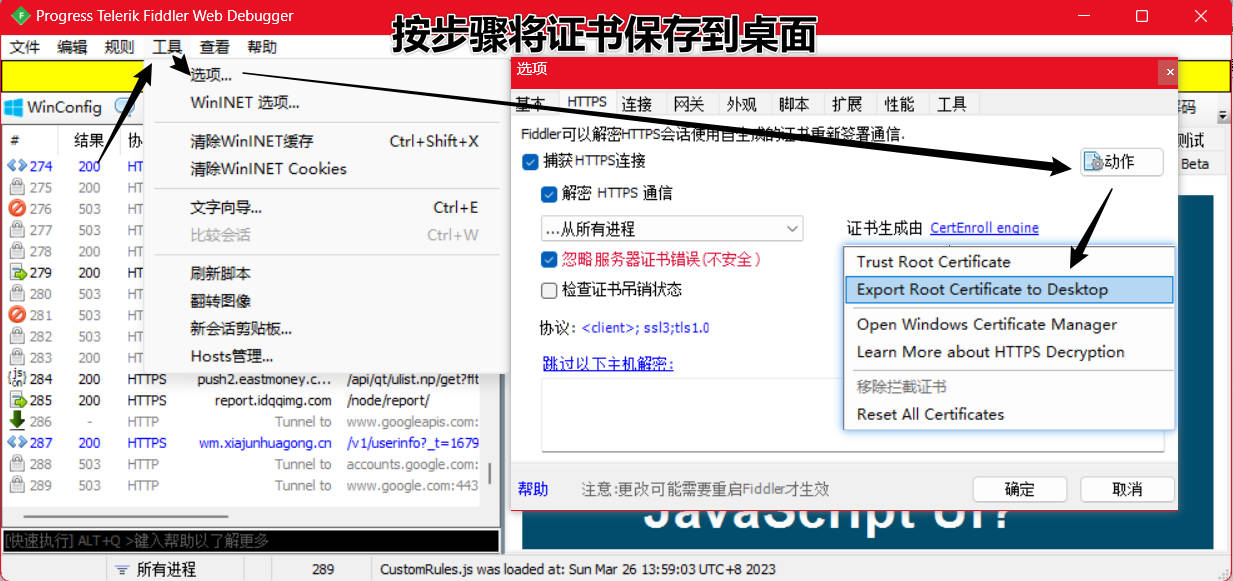Image resolution: width=1233 pixels, height=581 pixels.
Task: Toggle the 解密 HTTPS 通信 checkbox
Action: tap(549, 194)
